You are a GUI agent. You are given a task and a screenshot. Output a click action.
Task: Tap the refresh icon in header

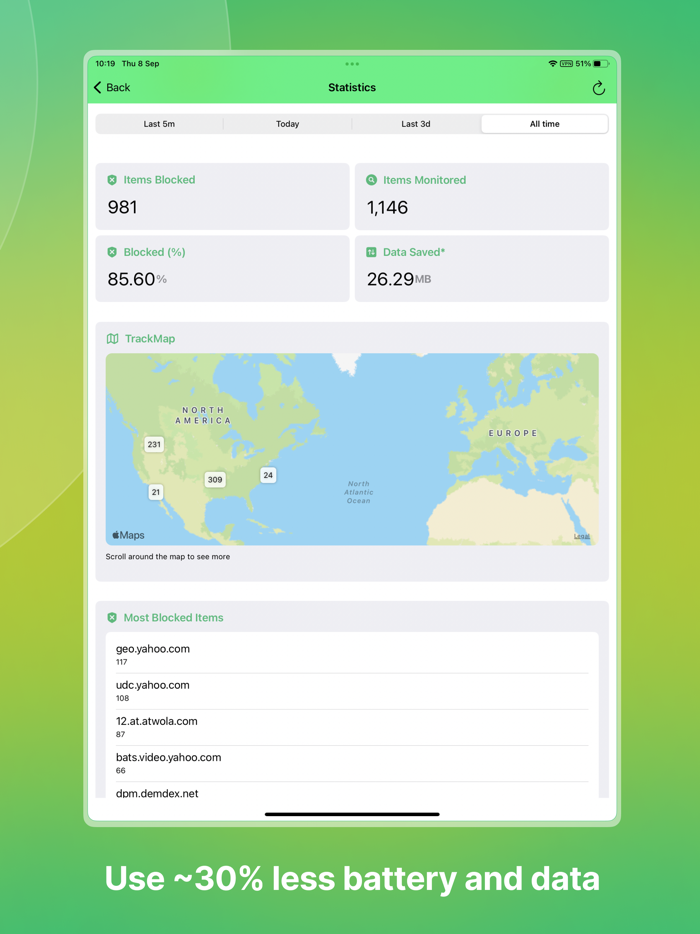click(x=599, y=88)
